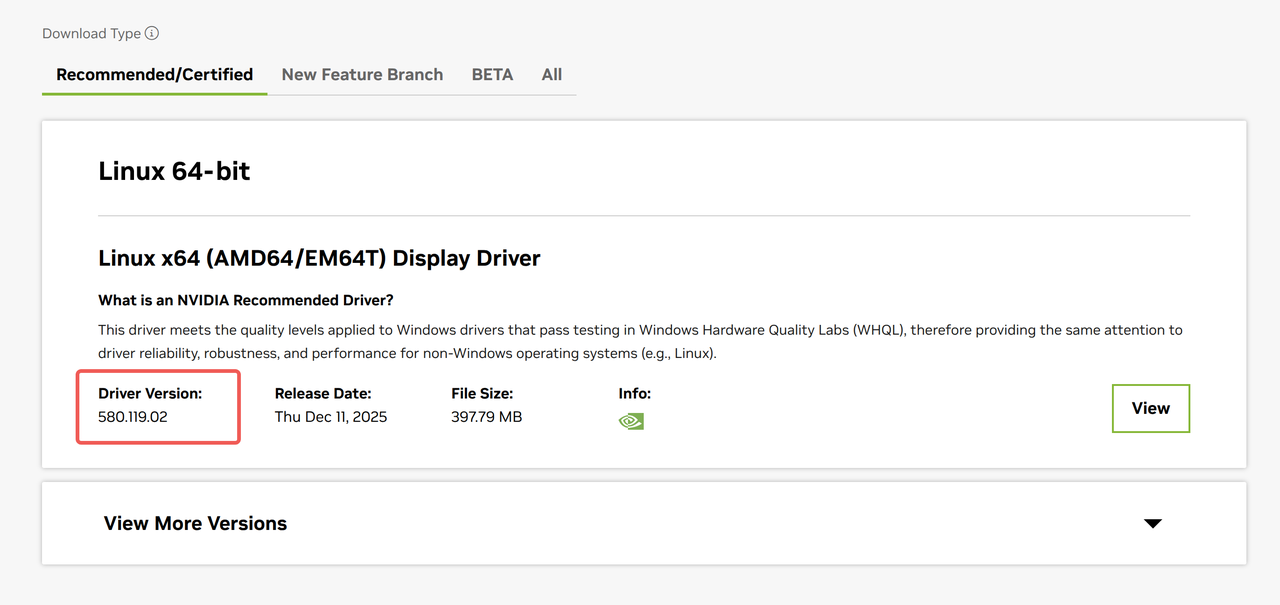Click the Driver Version: label

[150, 394]
